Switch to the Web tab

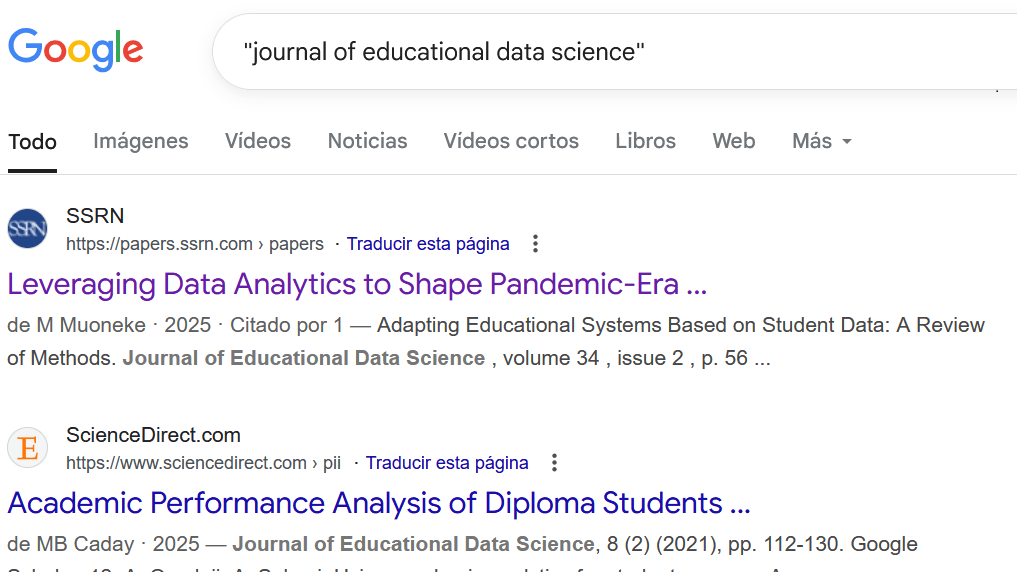(x=733, y=141)
